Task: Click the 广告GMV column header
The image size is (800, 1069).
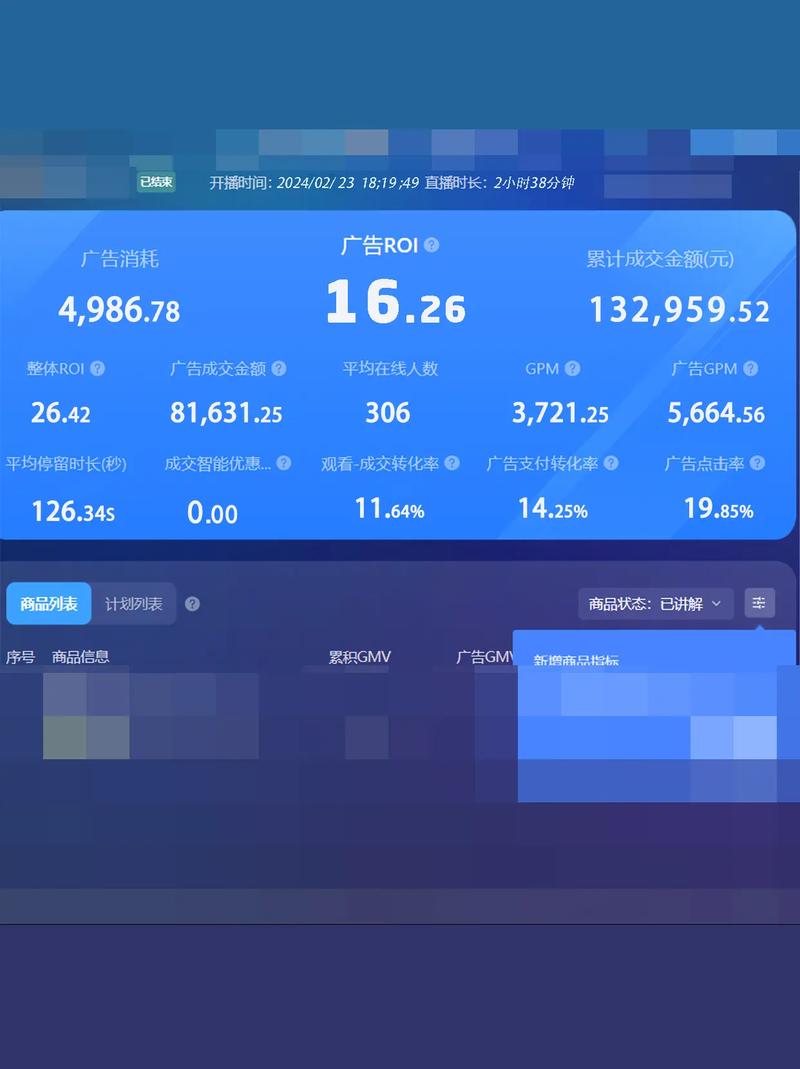Action: [x=485, y=657]
